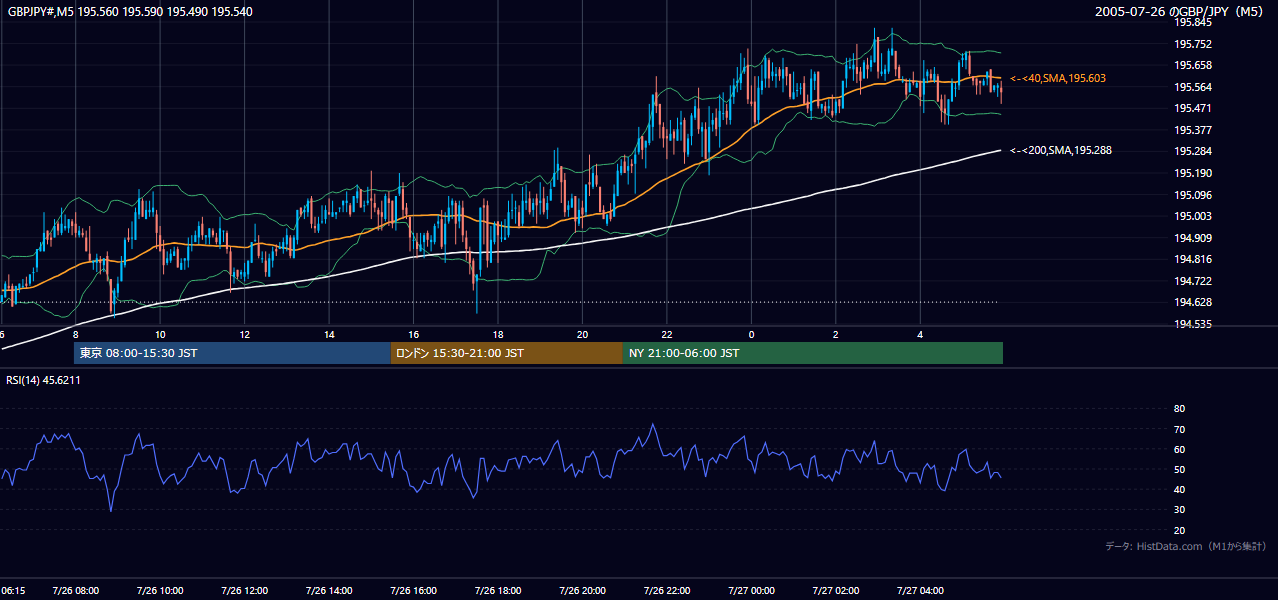Select the 7/26 20:00 timeline label

[582, 591]
